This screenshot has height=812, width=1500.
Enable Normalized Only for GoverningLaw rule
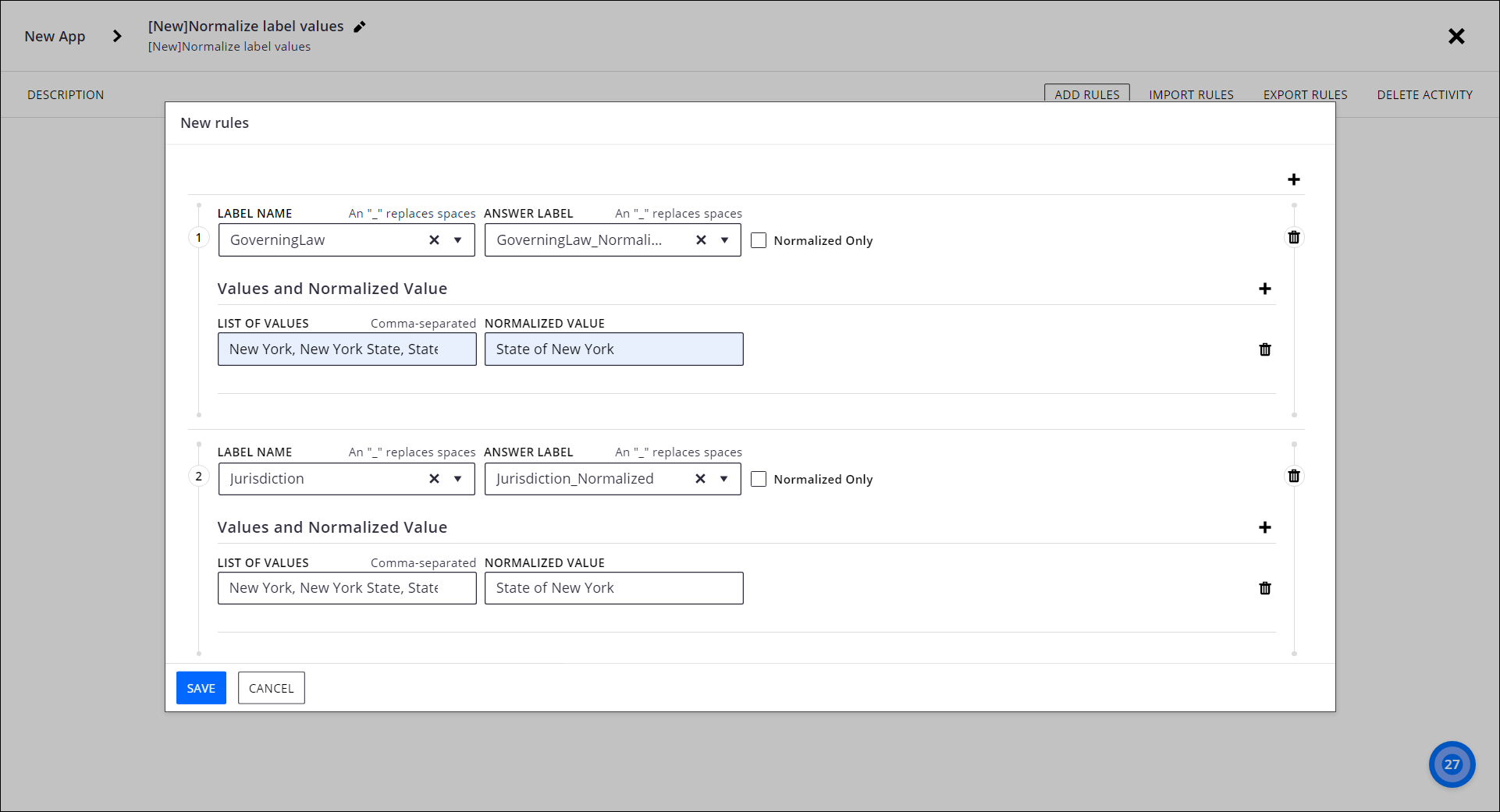758,240
